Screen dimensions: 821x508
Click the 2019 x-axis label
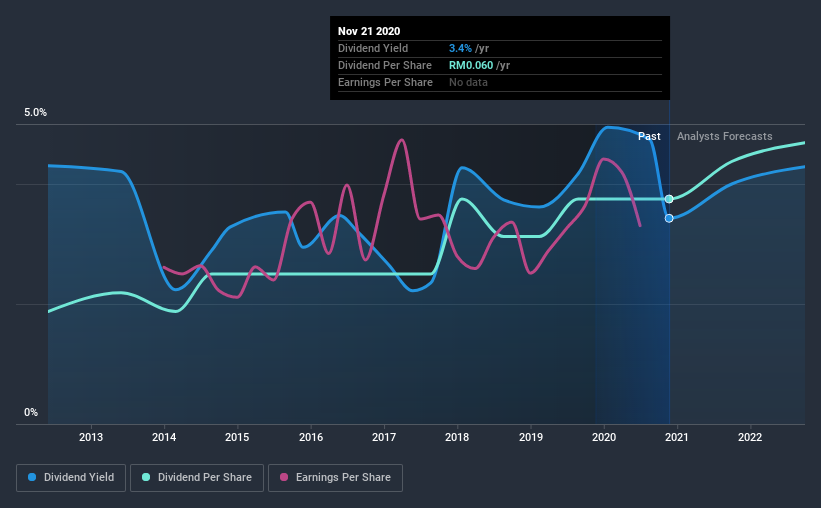coord(531,437)
